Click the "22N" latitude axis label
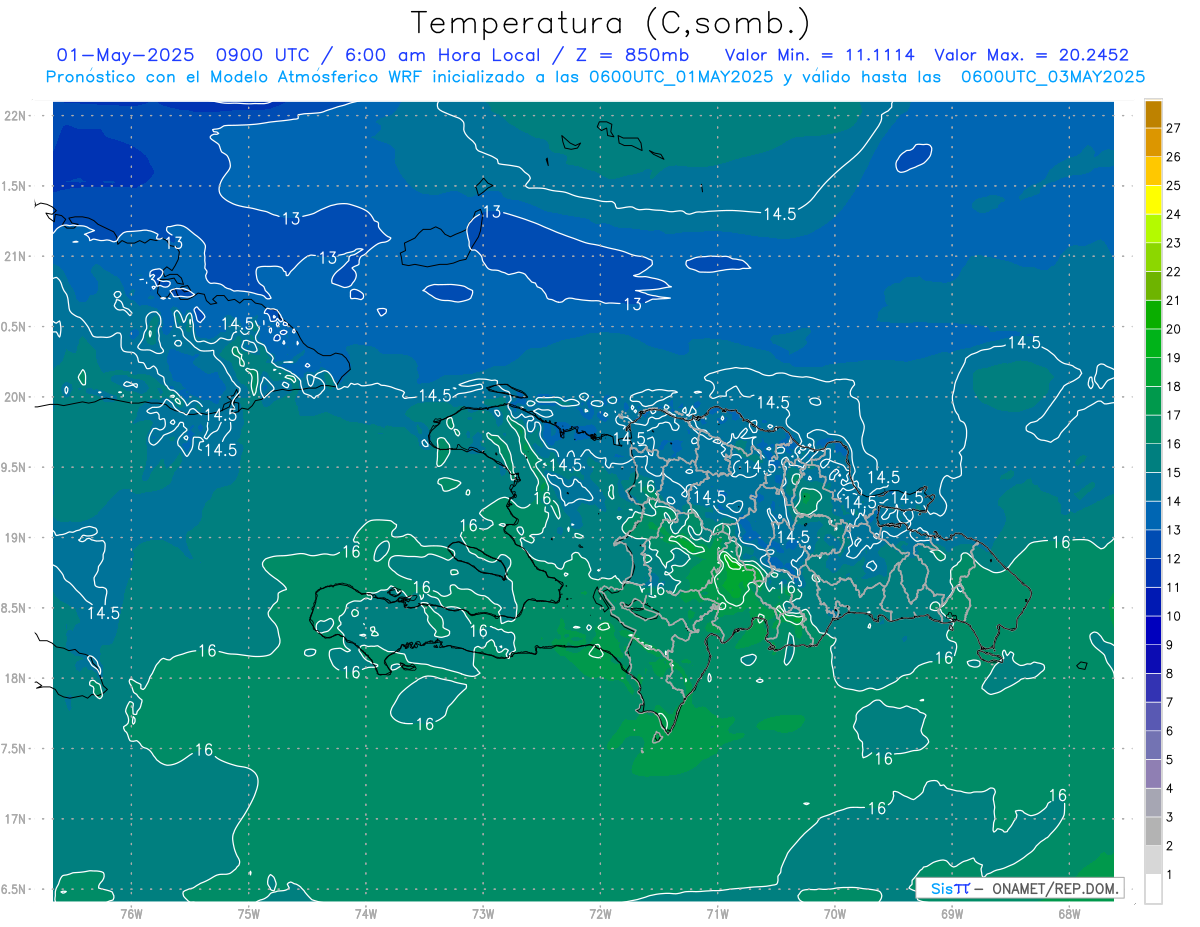Image resolution: width=1200 pixels, height=927 pixels. click(x=15, y=115)
